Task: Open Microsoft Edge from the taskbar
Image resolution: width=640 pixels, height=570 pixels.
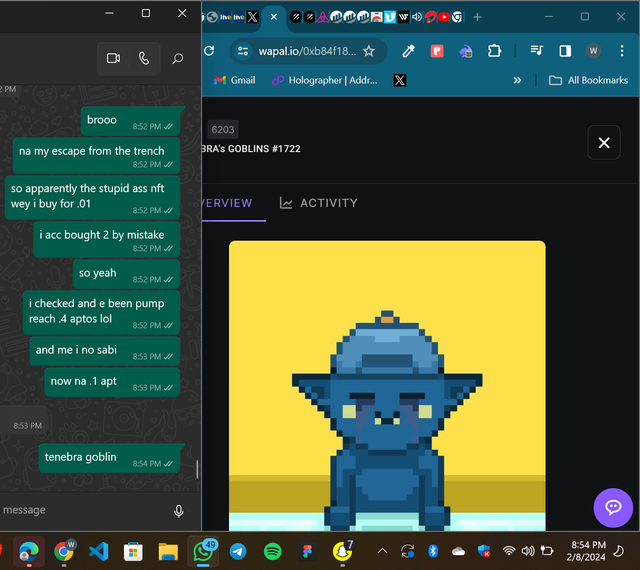Action: tap(29, 552)
